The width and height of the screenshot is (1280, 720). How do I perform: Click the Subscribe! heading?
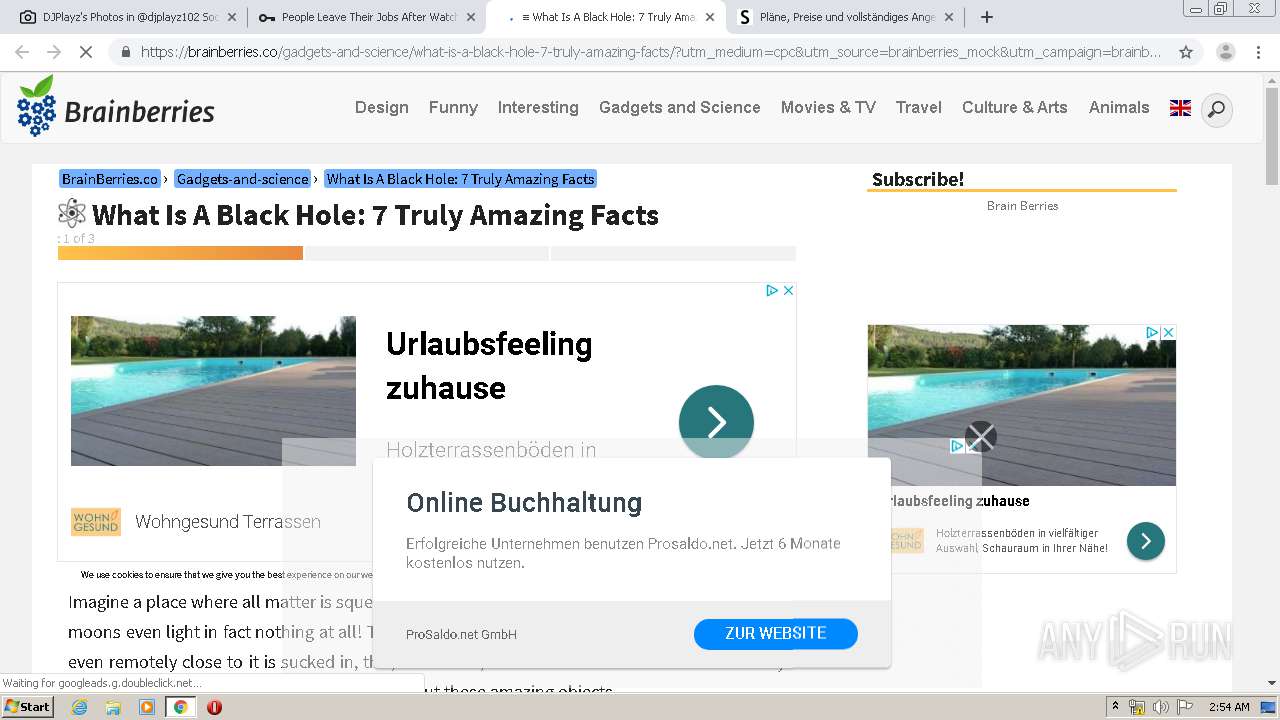point(918,179)
